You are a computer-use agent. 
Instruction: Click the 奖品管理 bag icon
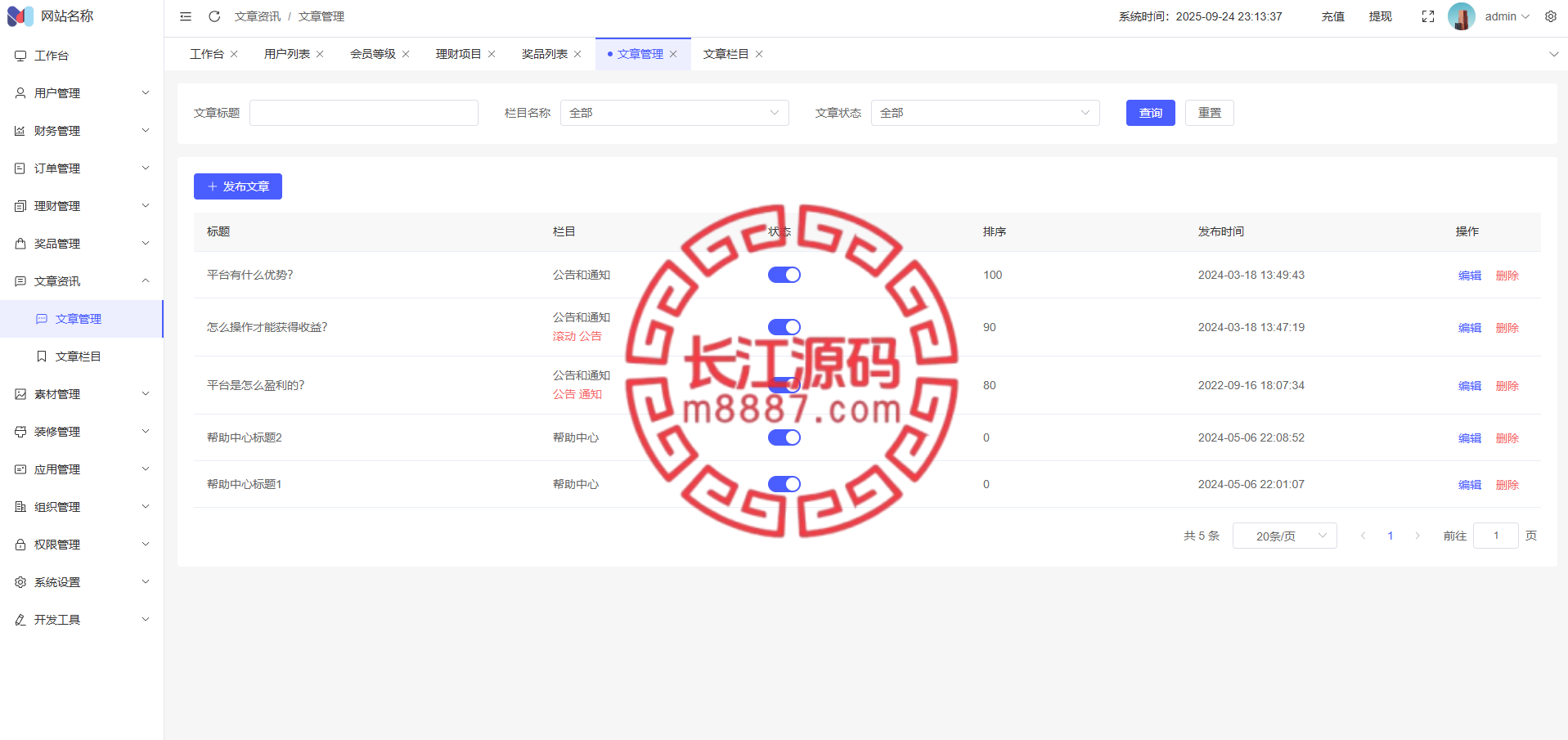pos(20,244)
